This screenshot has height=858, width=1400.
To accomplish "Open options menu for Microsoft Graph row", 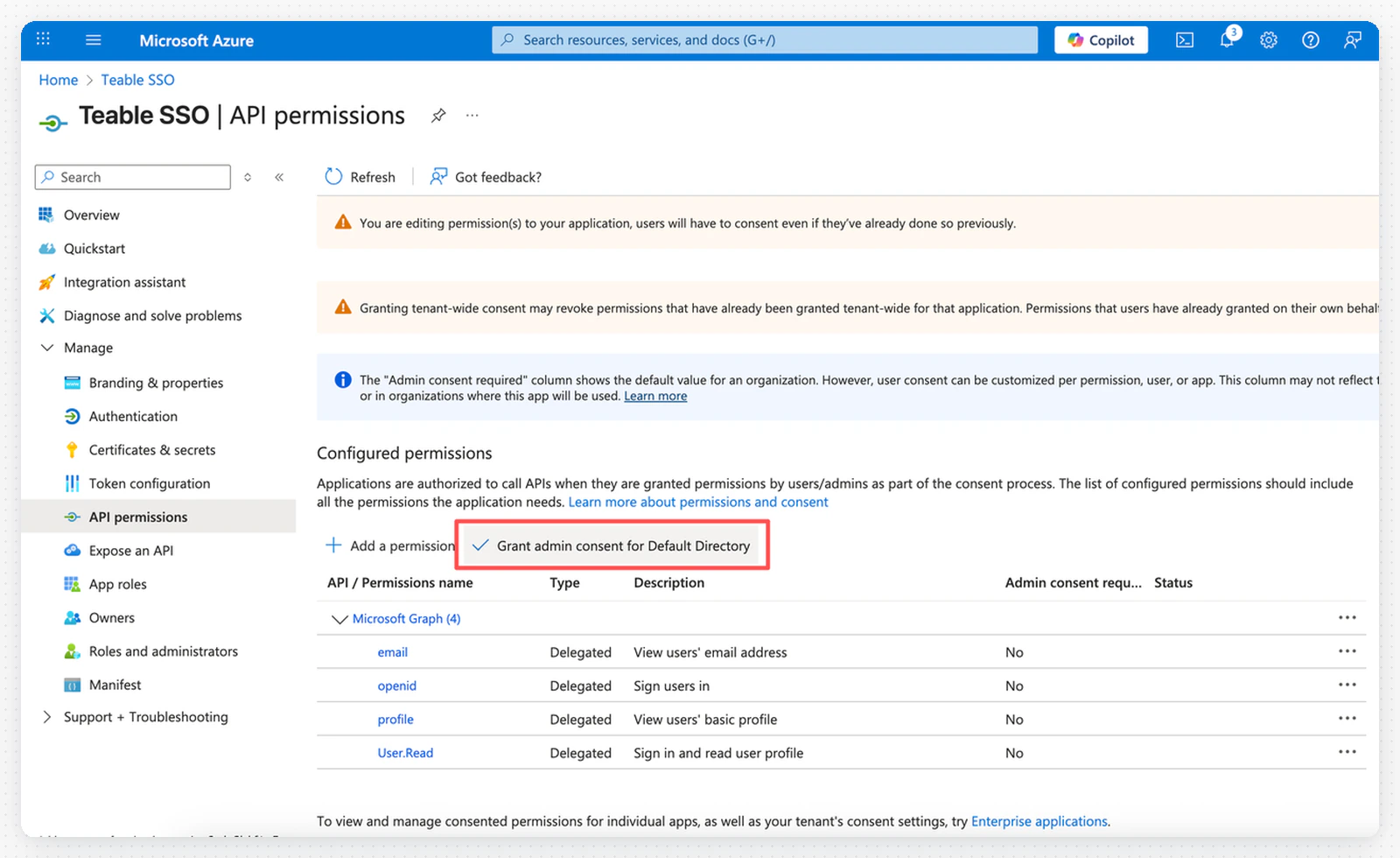I will [1347, 618].
